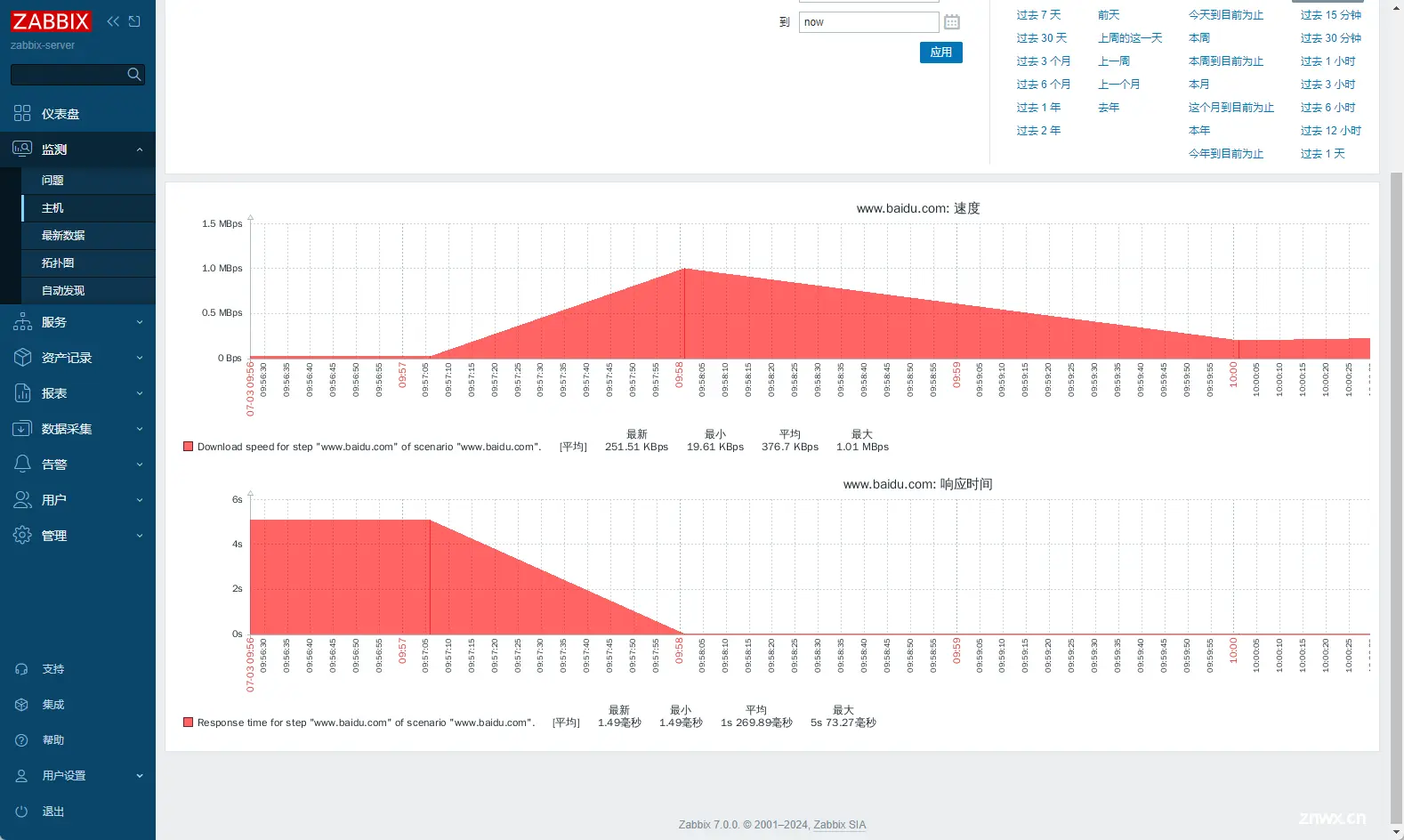Image resolution: width=1404 pixels, height=840 pixels.
Task: Expand the 服务 menu chevron
Action: coord(140,322)
